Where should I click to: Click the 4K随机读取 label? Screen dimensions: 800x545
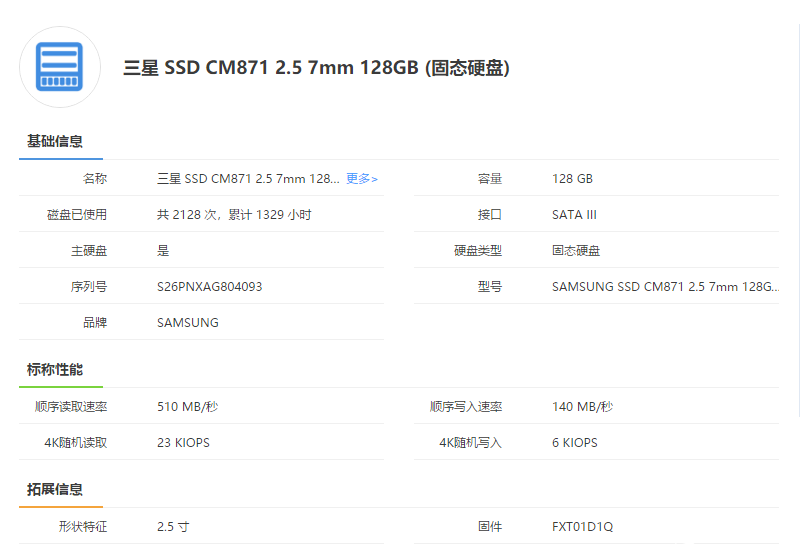76,442
